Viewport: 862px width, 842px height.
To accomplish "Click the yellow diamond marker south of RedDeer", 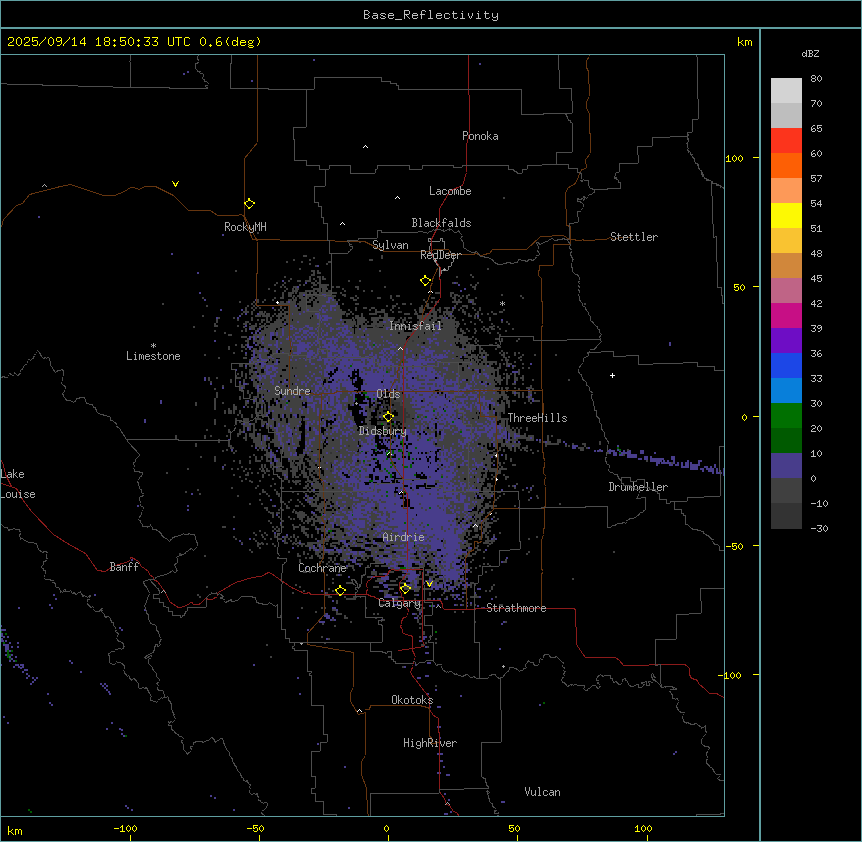I will coord(425,281).
